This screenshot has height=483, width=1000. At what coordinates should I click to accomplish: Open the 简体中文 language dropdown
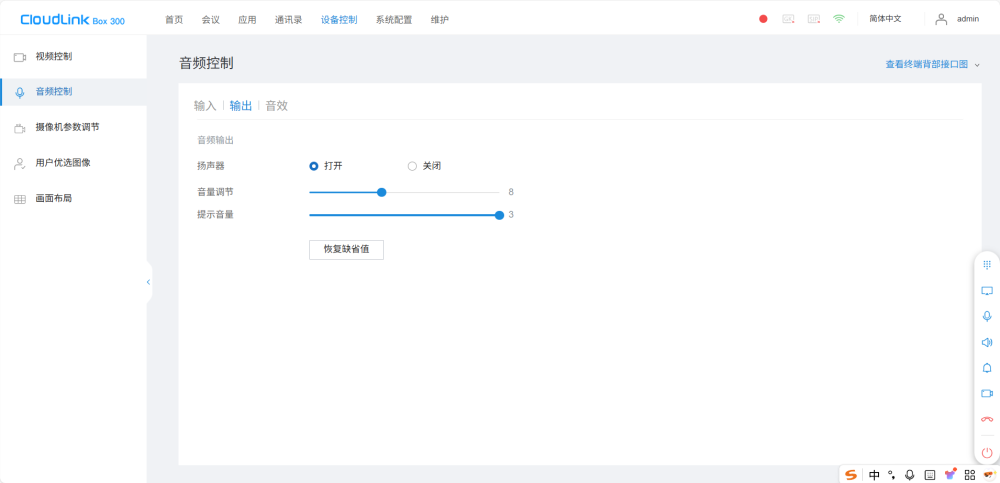[885, 19]
